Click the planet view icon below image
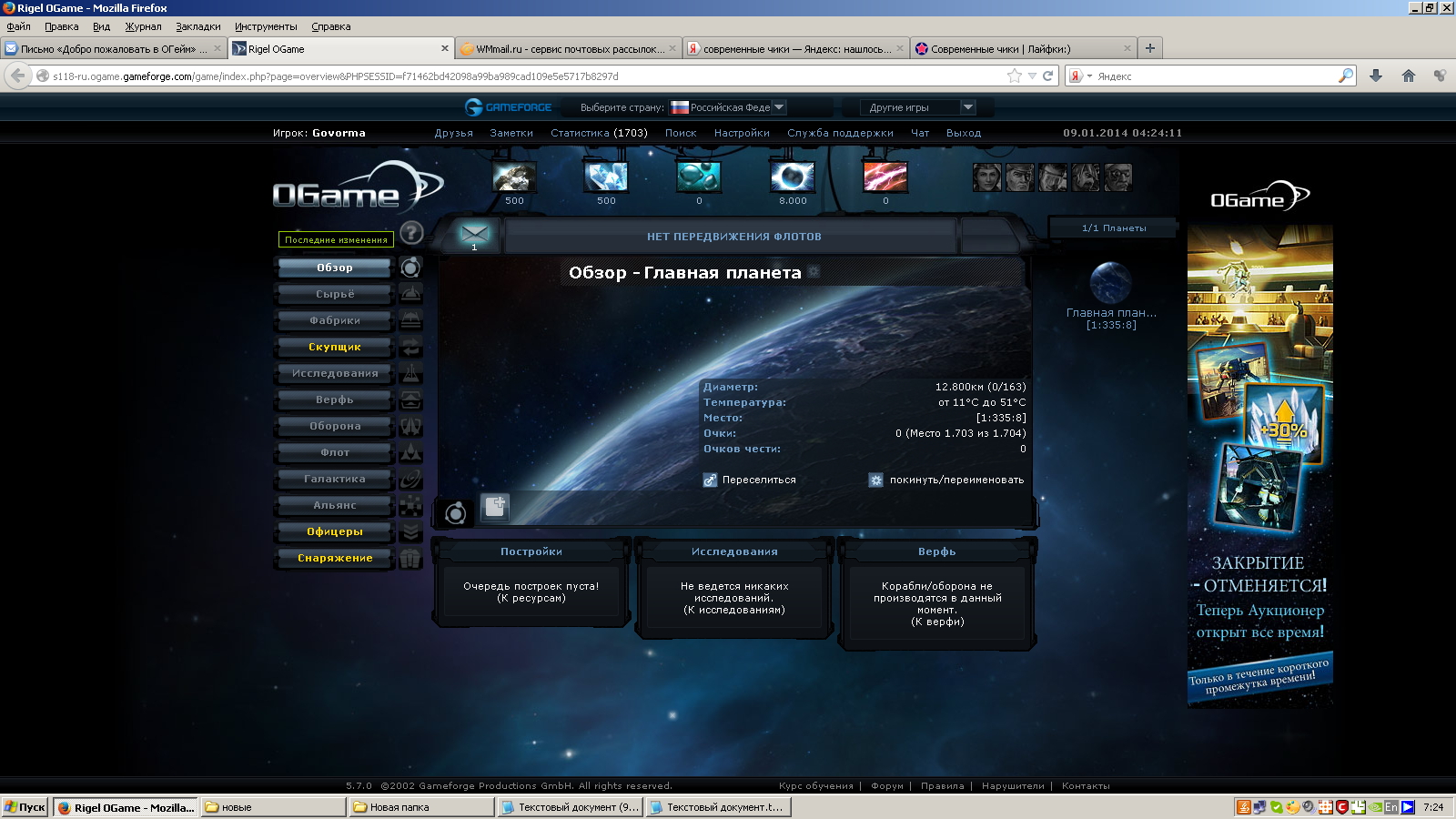Image resolution: width=1456 pixels, height=819 pixels. click(455, 513)
